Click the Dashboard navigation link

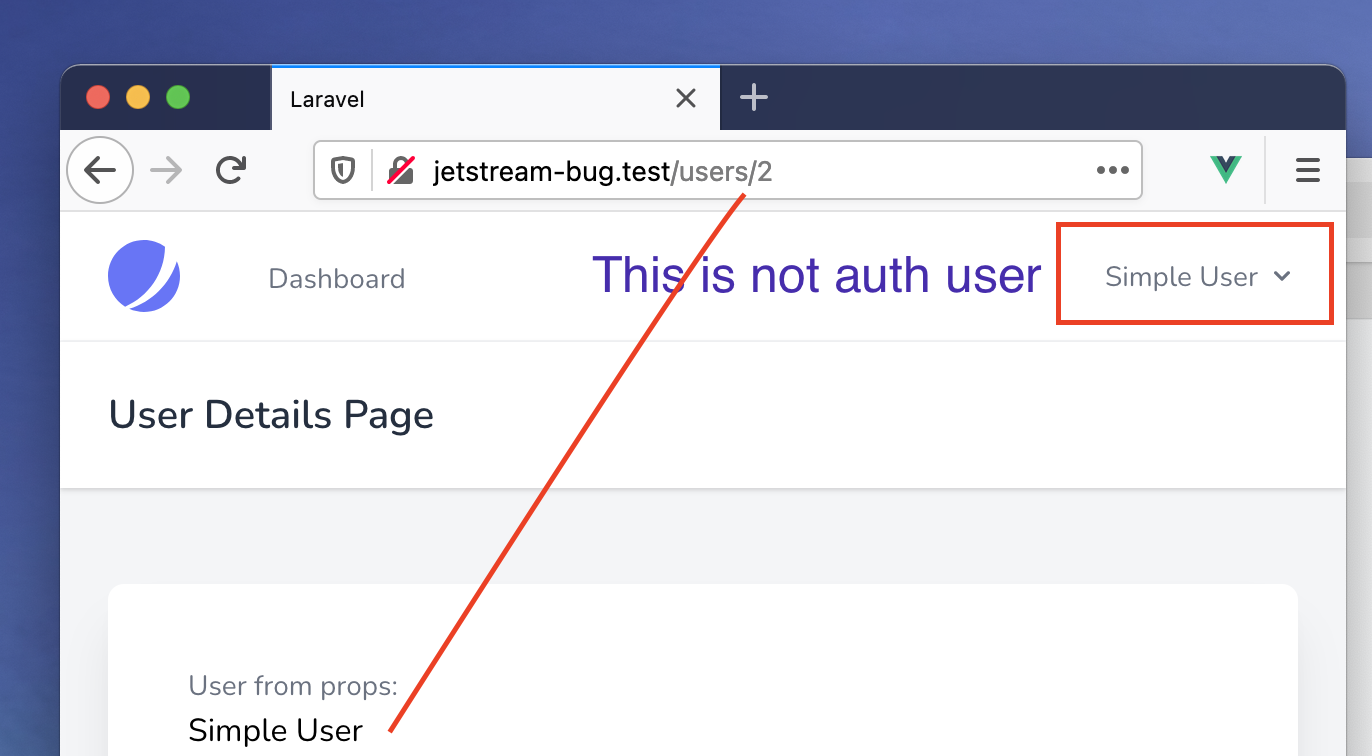336,278
